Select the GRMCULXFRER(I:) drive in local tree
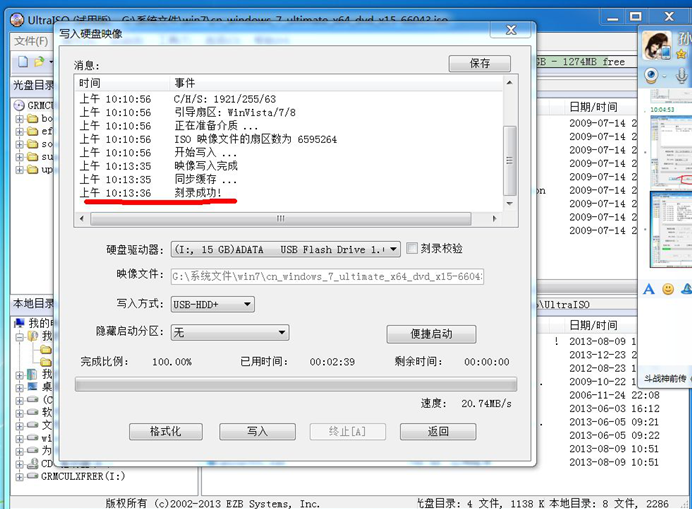 click(83, 476)
